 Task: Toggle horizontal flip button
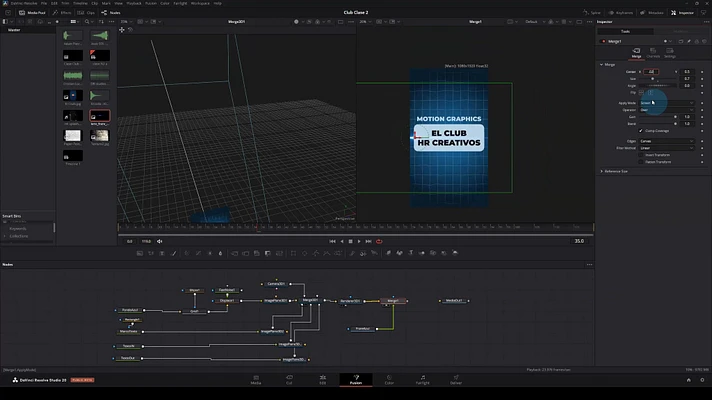tap(641, 93)
